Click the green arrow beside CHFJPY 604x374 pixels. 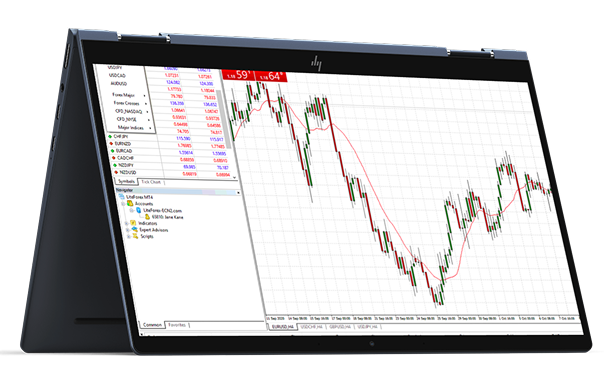110,136
